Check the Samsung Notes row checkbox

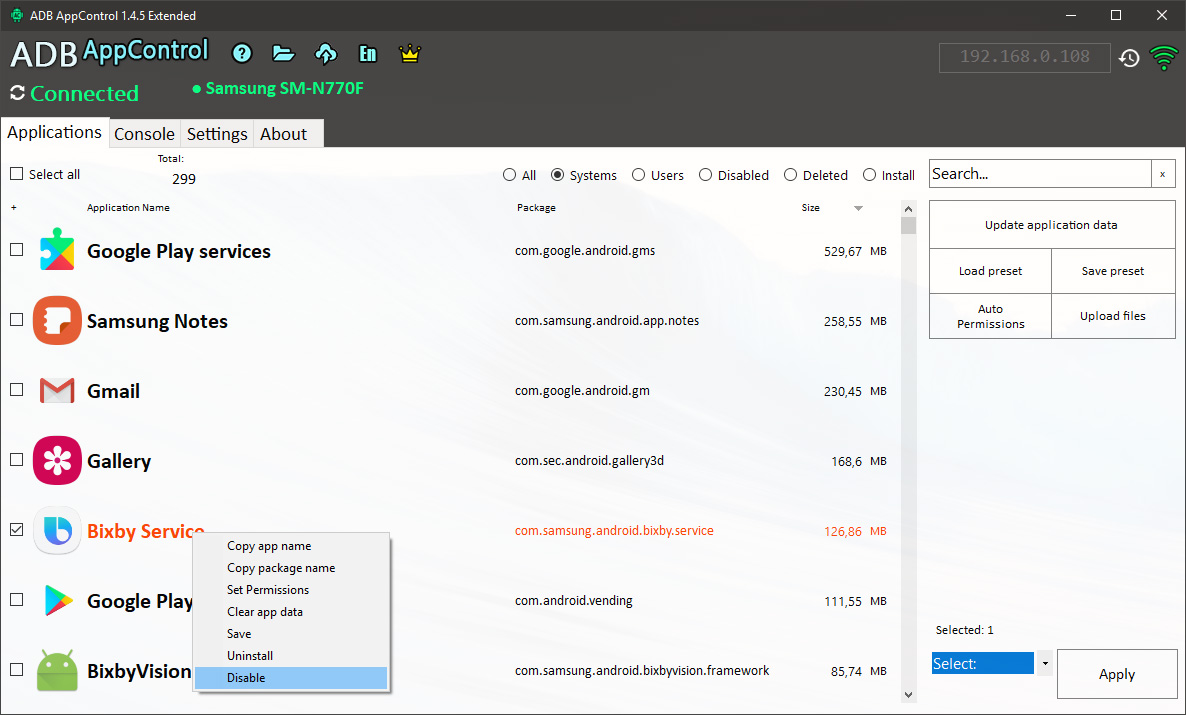click(17, 320)
